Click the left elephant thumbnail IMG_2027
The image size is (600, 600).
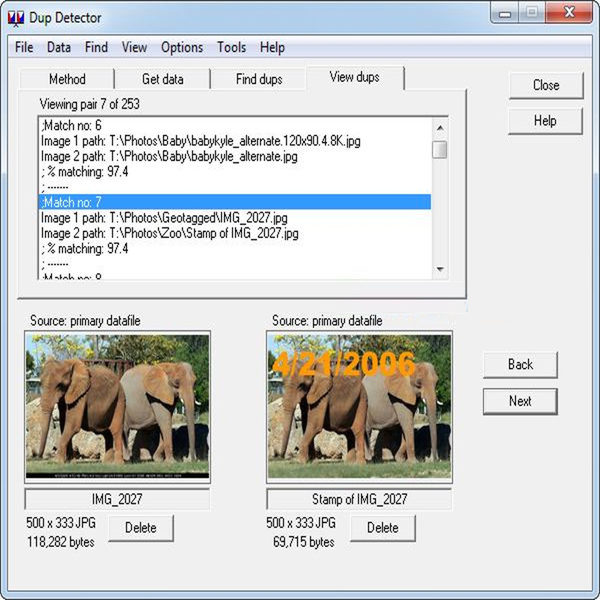point(117,406)
